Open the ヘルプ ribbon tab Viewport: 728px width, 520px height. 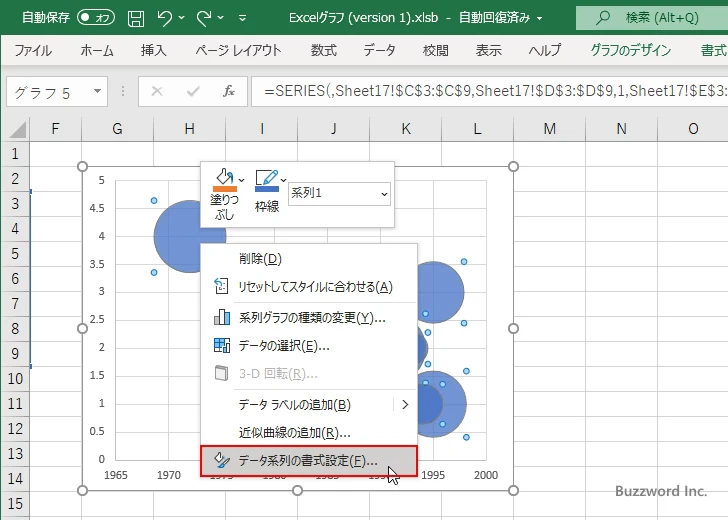(545, 50)
